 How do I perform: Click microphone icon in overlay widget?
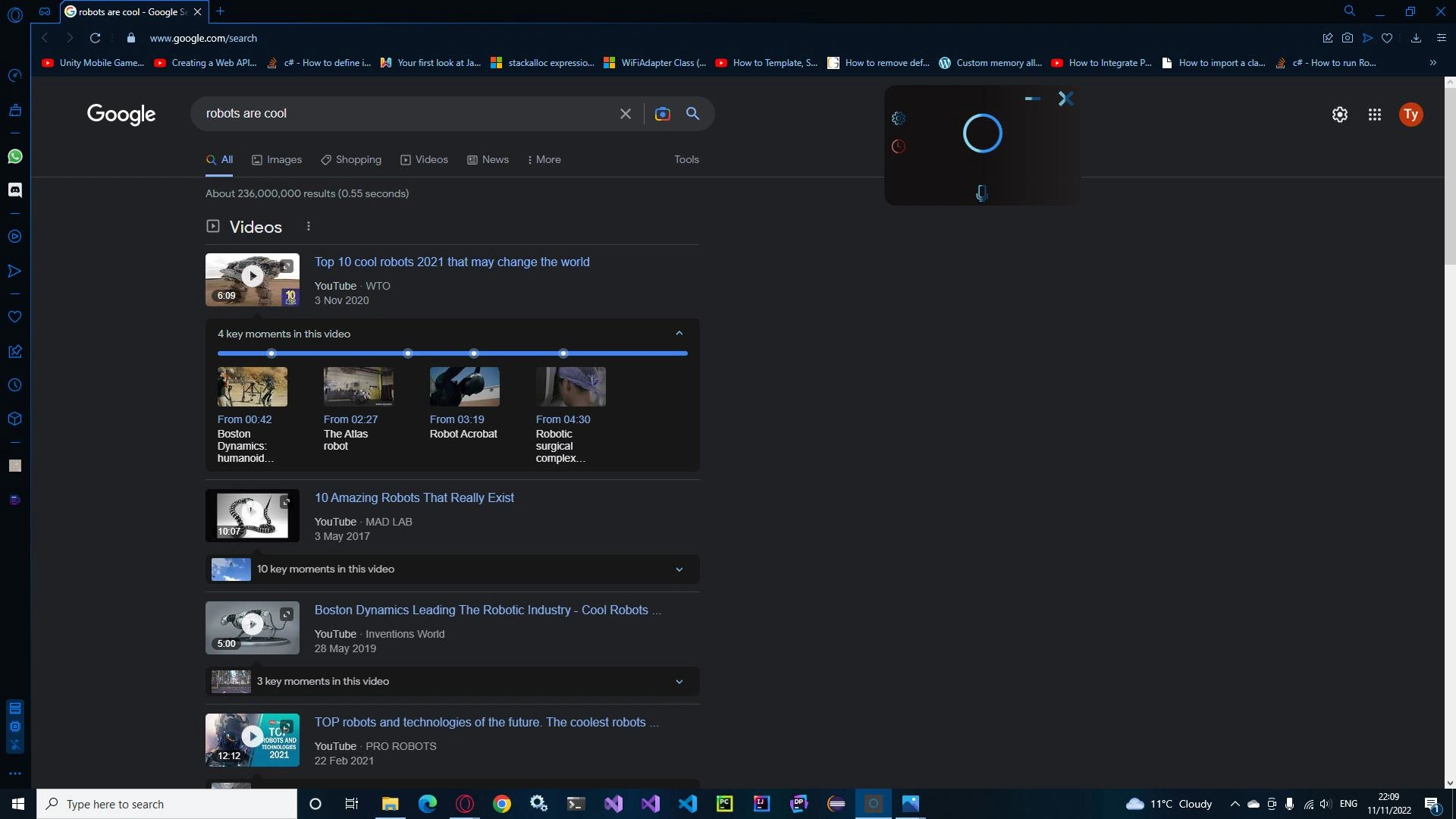coord(982,193)
